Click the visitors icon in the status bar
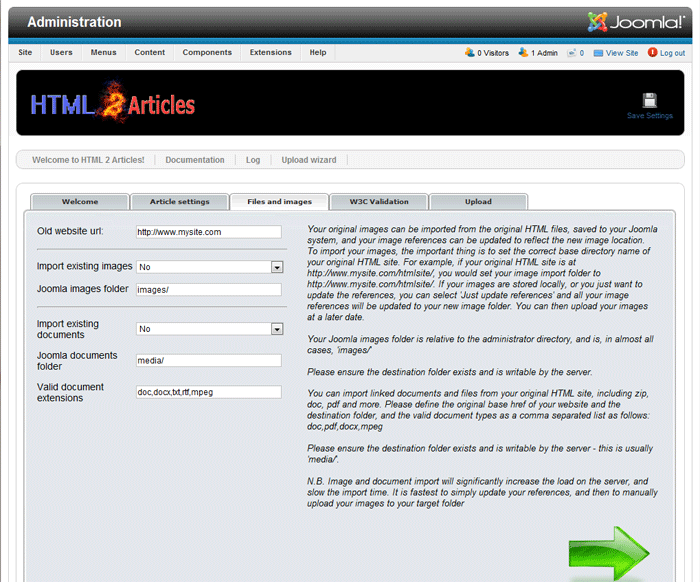The height and width of the screenshot is (582, 700). (470, 52)
